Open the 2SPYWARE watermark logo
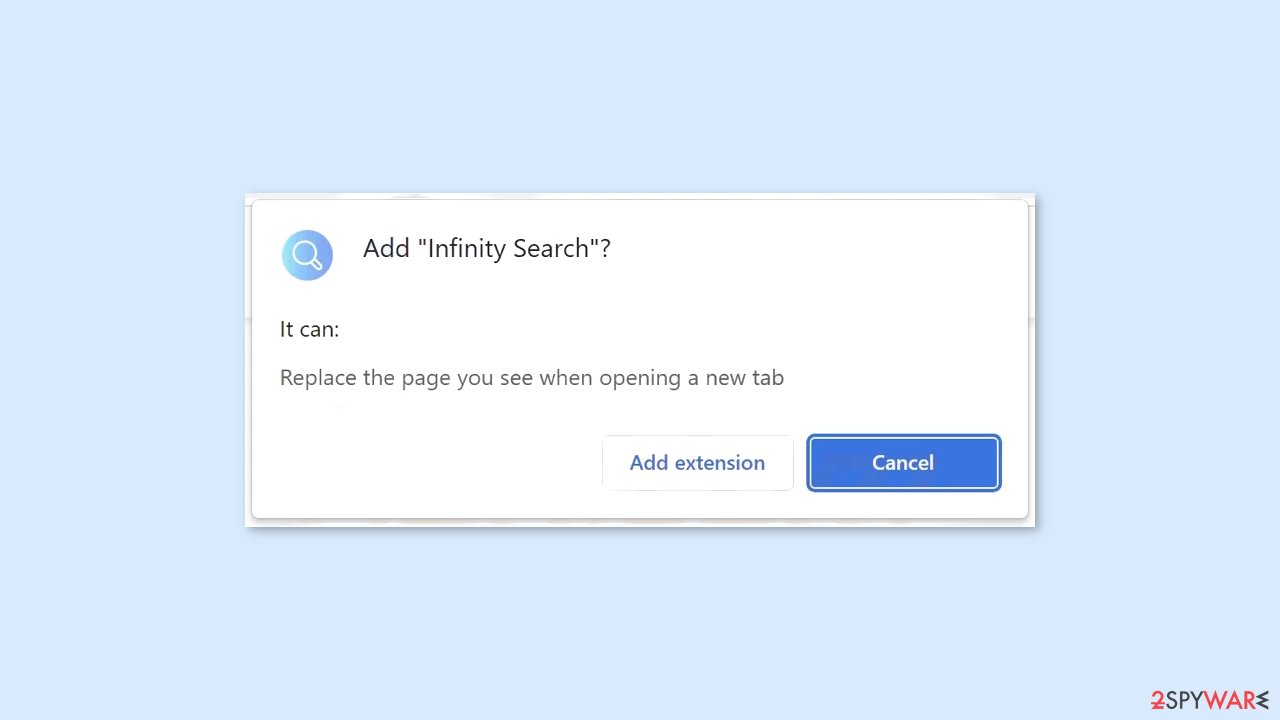Viewport: 1280px width, 720px height. (1209, 700)
